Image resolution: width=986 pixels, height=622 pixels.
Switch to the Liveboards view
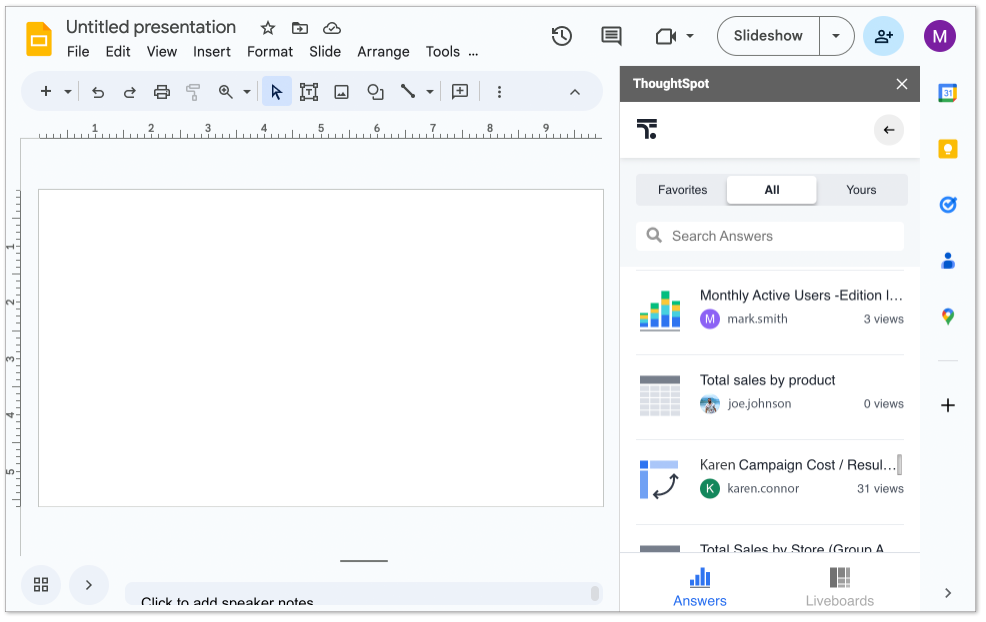(840, 585)
